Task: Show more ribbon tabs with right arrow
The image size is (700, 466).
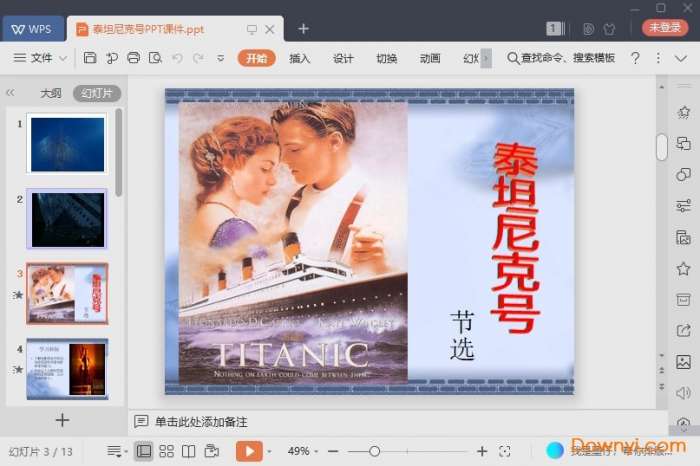Action: 486,58
